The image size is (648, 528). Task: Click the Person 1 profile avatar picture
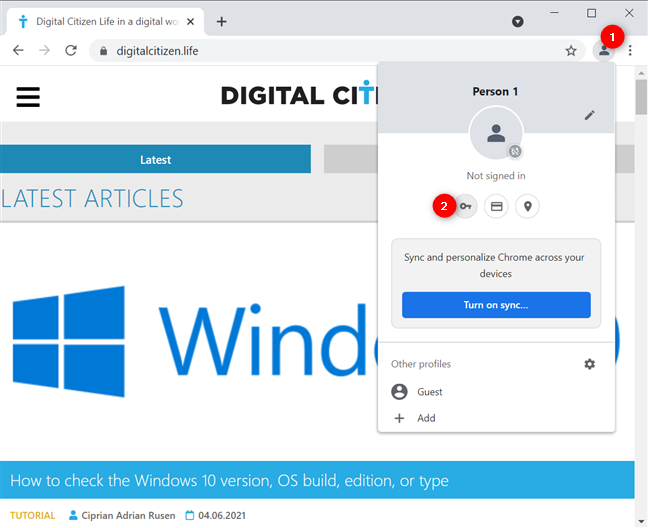(496, 133)
